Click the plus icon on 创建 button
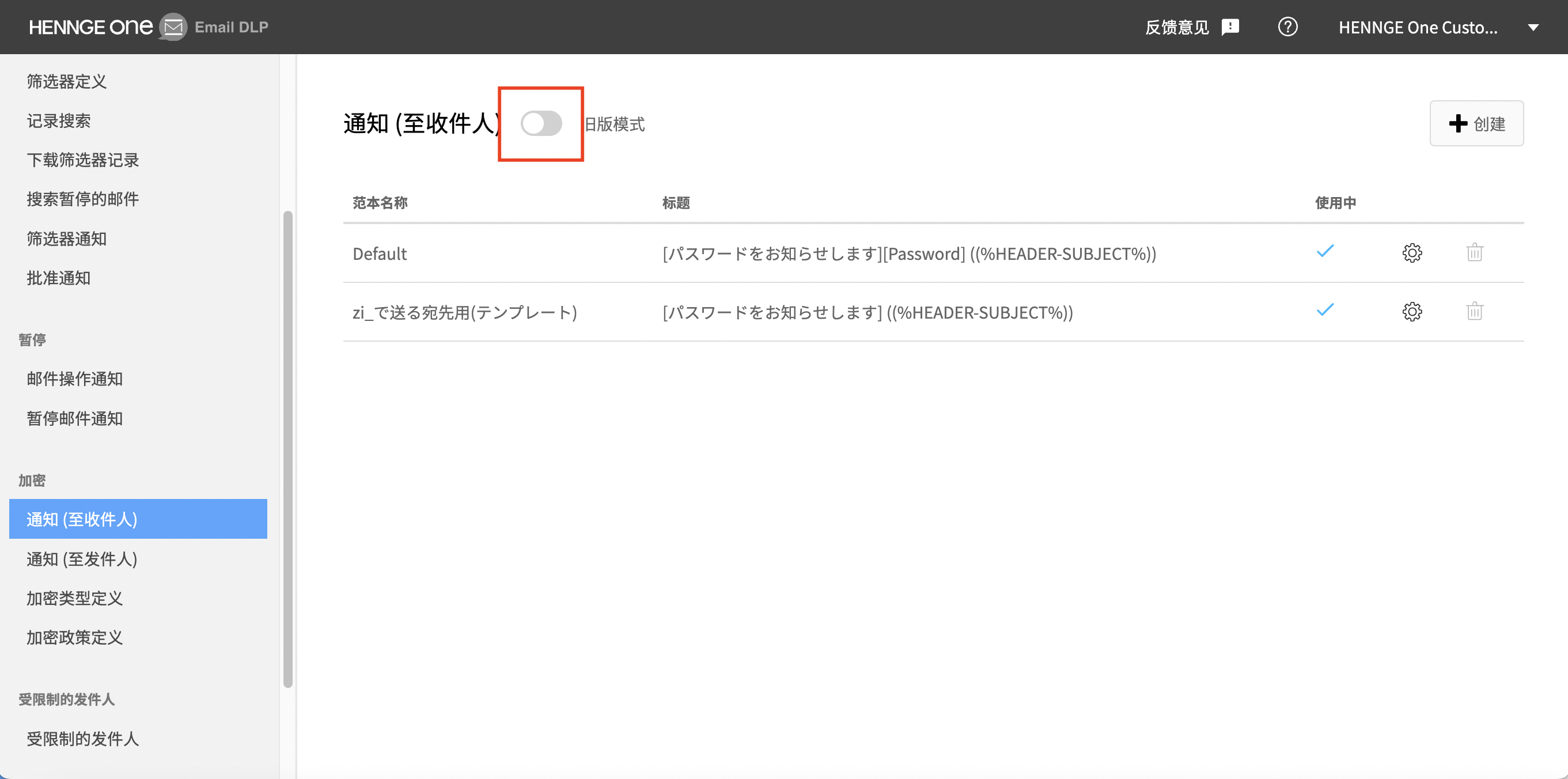Screen dimensions: 1568x779 click(x=1459, y=123)
